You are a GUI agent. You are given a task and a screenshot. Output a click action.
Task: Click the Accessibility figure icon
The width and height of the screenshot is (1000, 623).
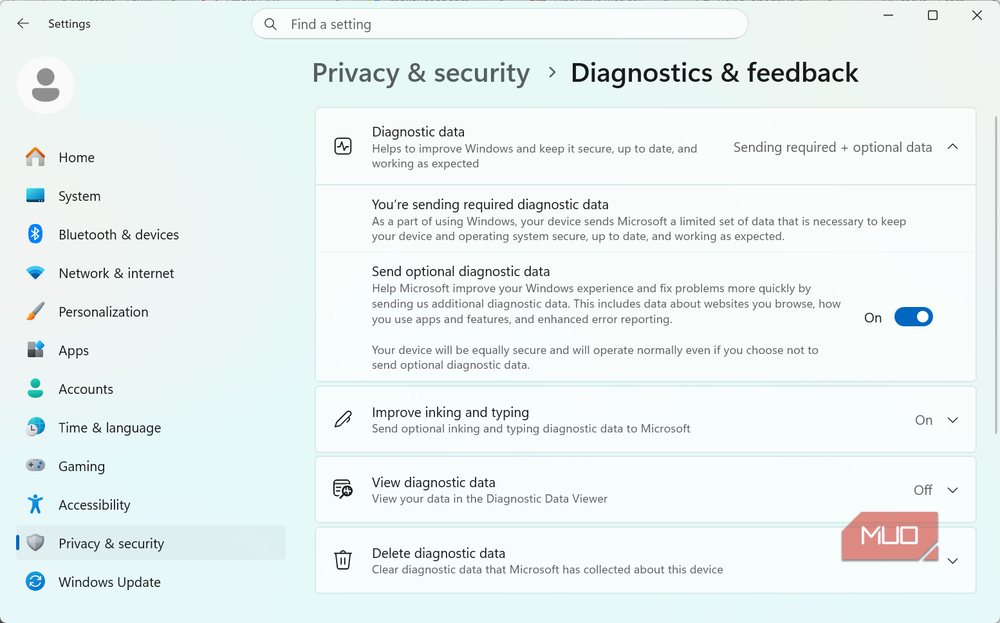(36, 504)
